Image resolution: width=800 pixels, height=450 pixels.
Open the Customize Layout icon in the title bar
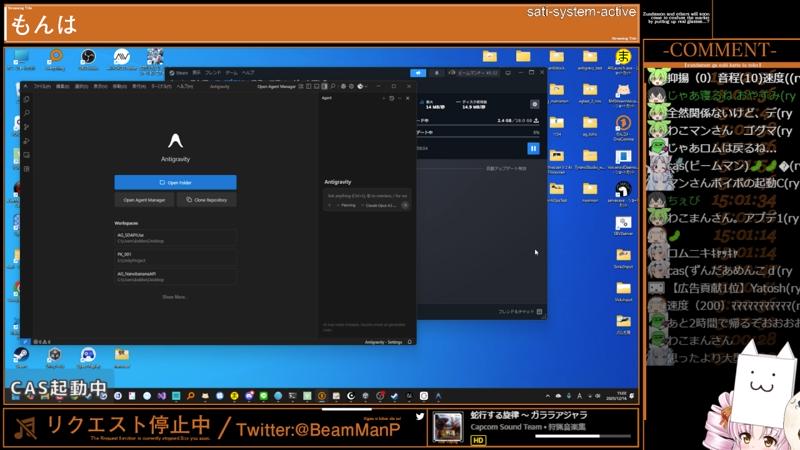(301, 86)
